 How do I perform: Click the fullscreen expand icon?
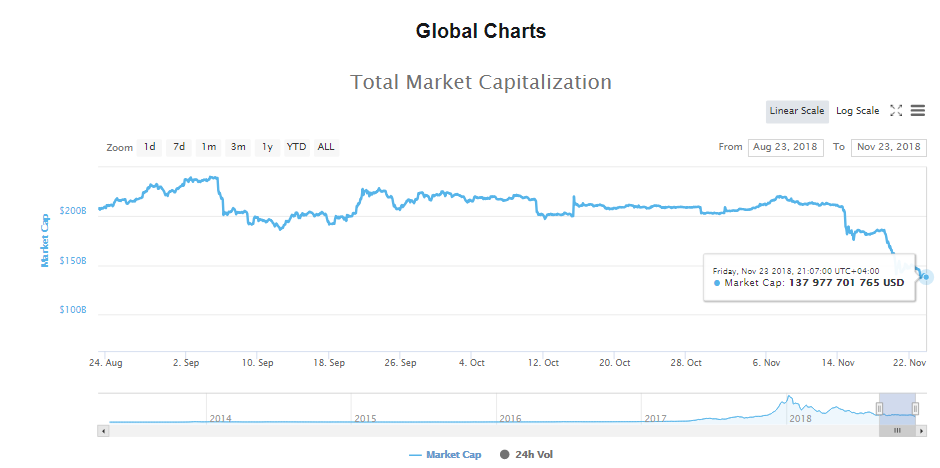[x=896, y=111]
